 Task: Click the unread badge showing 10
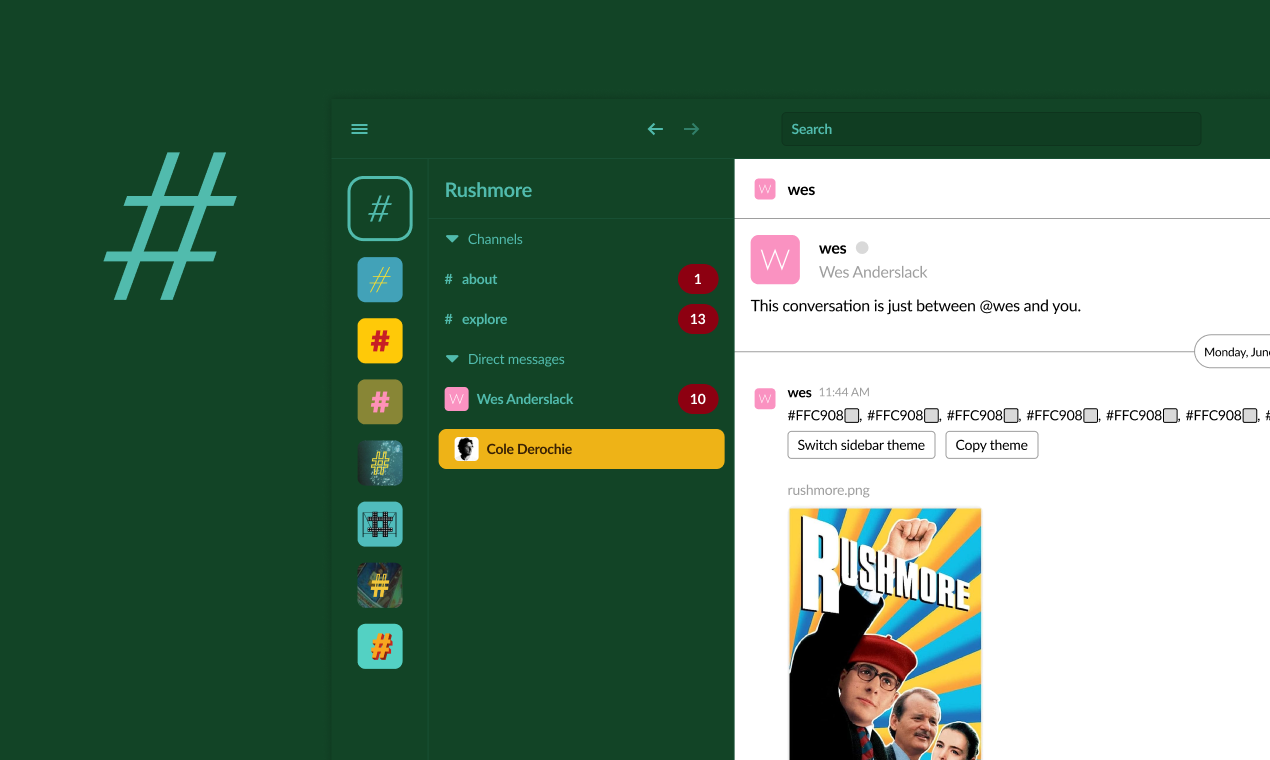pyautogui.click(x=698, y=399)
